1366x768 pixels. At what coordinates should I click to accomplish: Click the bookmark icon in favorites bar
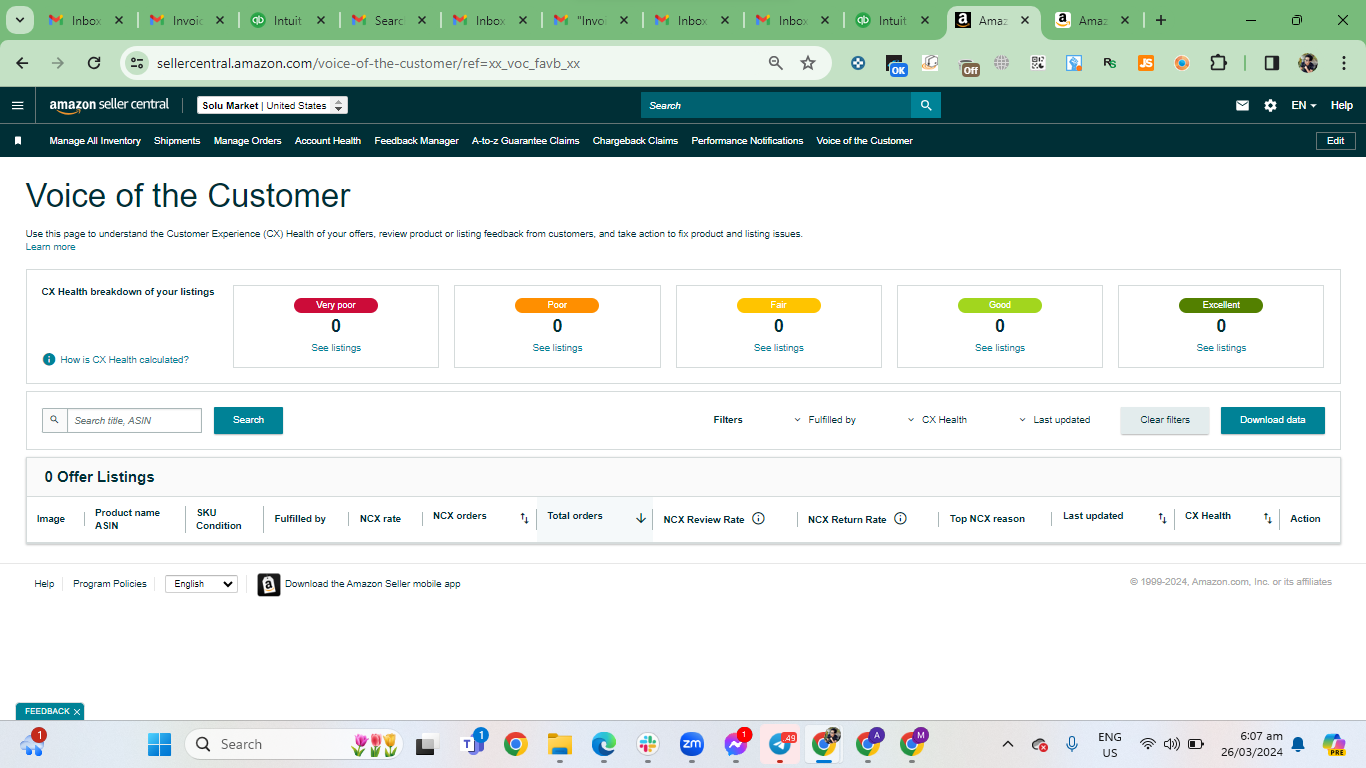click(x=18, y=141)
